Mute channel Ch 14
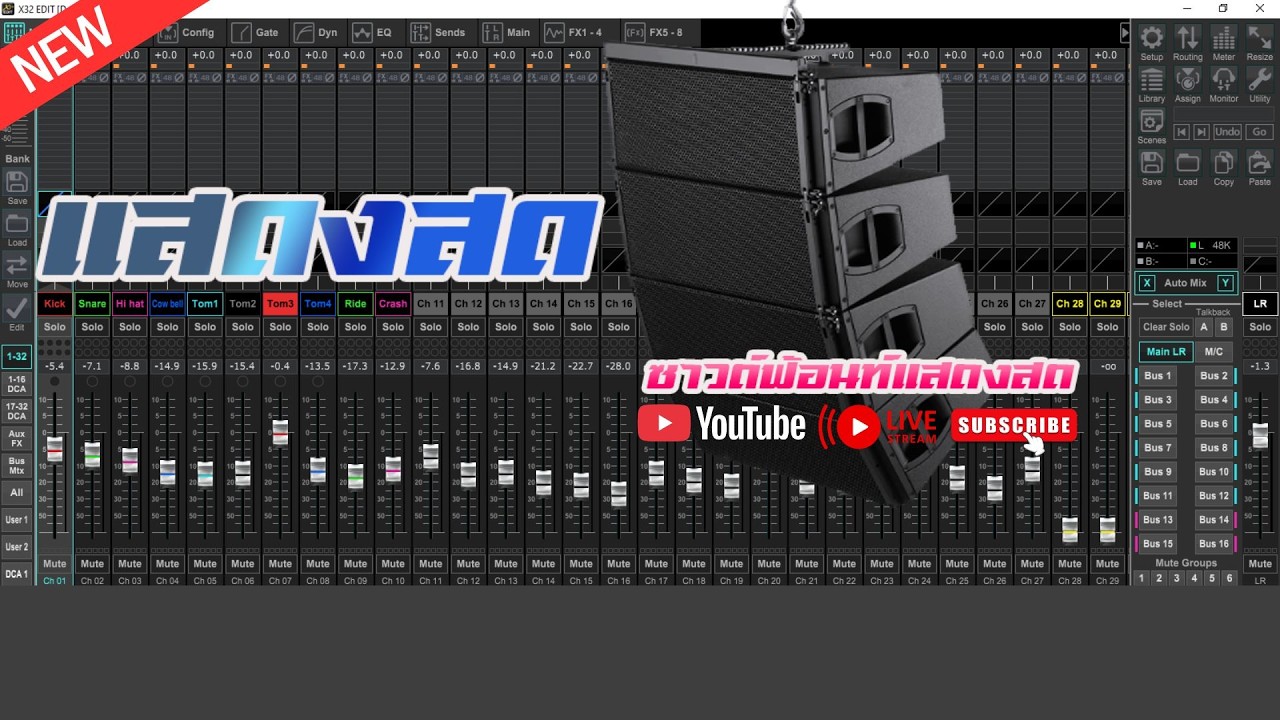The image size is (1280, 720). point(543,564)
